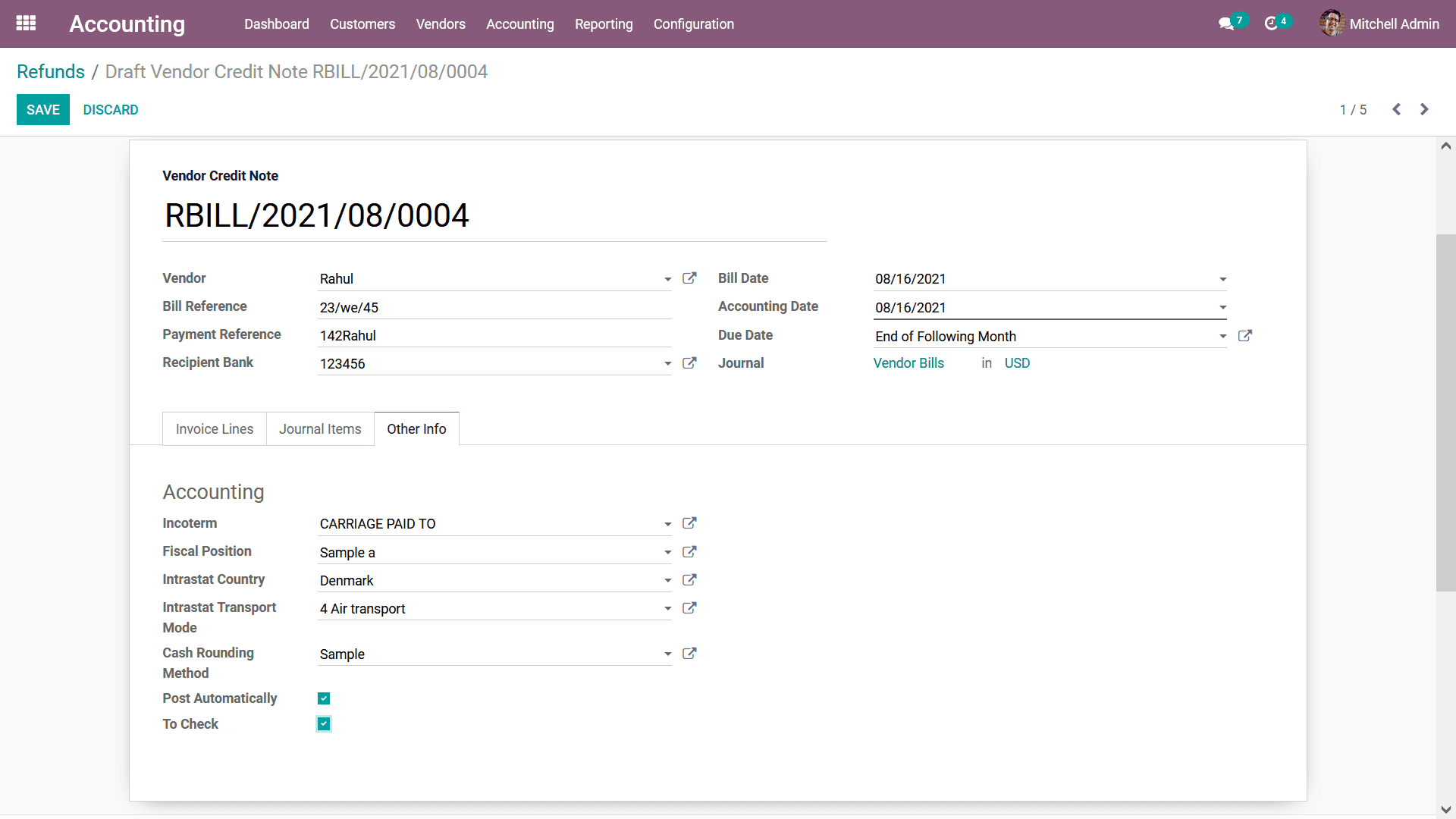Expand Recipient Bank dropdown arrow
This screenshot has height=819, width=1456.
pos(667,364)
